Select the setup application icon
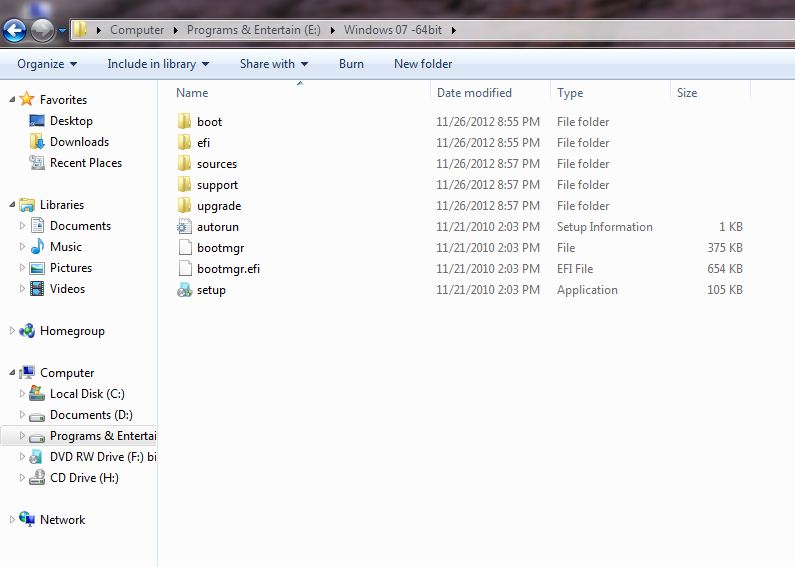Screen dimensions: 795x567 [x=185, y=290]
